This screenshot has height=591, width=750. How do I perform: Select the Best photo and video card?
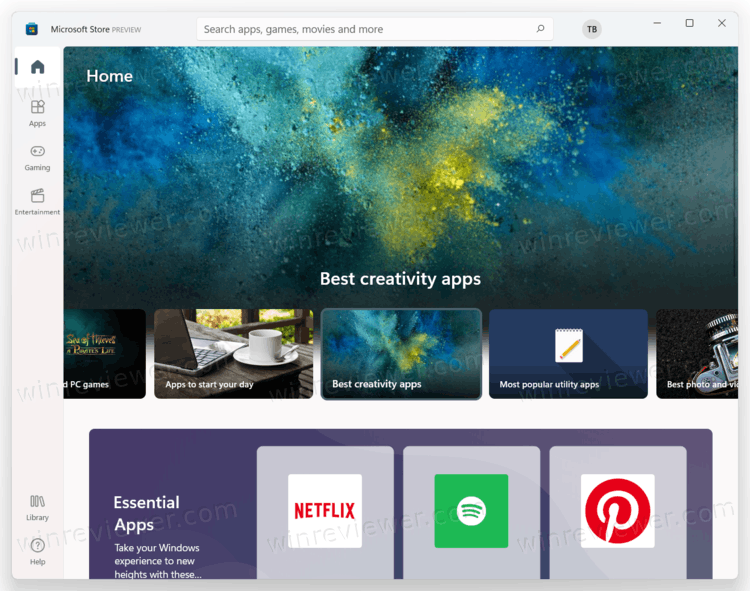click(697, 354)
